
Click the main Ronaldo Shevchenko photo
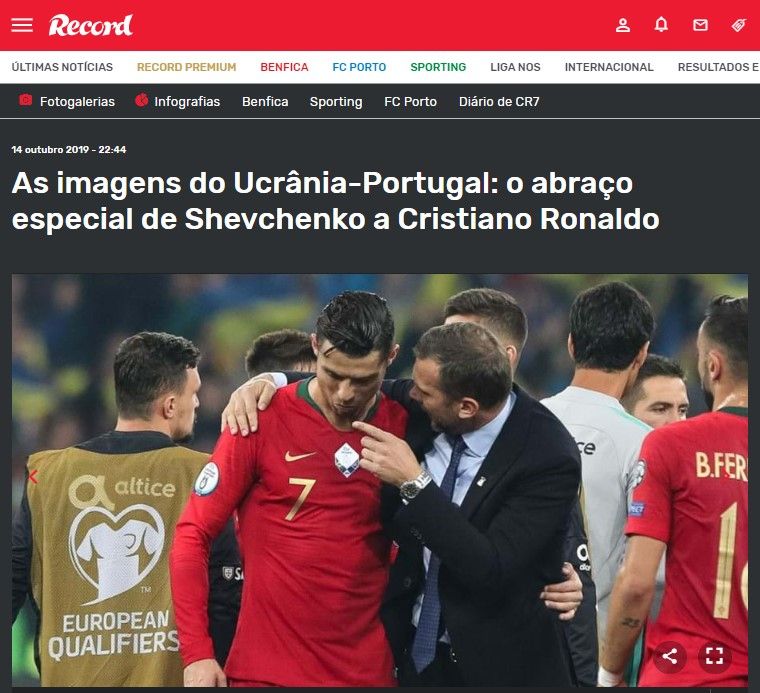(x=380, y=480)
